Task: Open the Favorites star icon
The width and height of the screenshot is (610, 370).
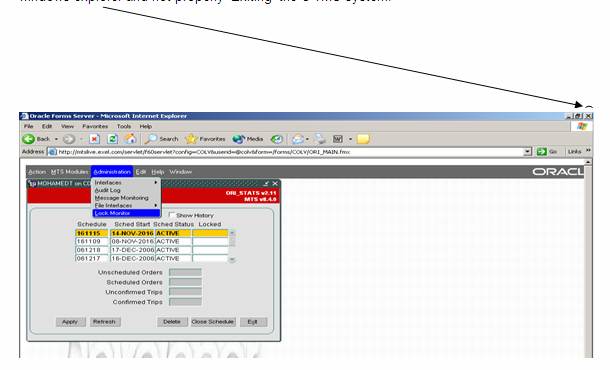Action: tap(191, 139)
